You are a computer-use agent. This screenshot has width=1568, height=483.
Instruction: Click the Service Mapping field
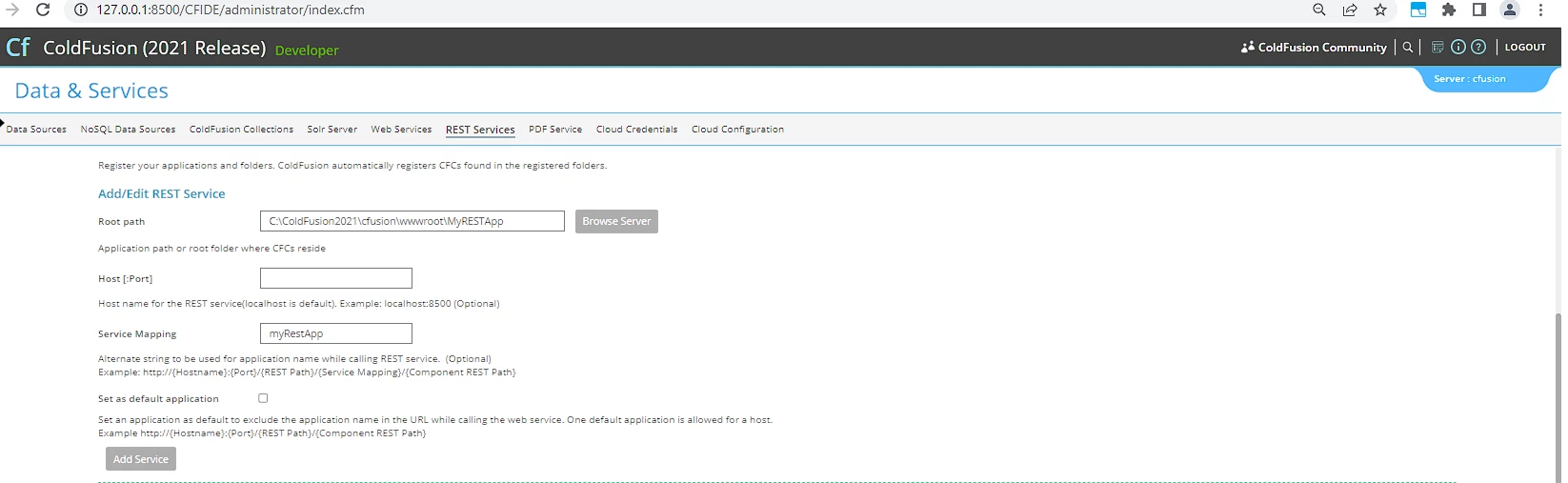336,333
